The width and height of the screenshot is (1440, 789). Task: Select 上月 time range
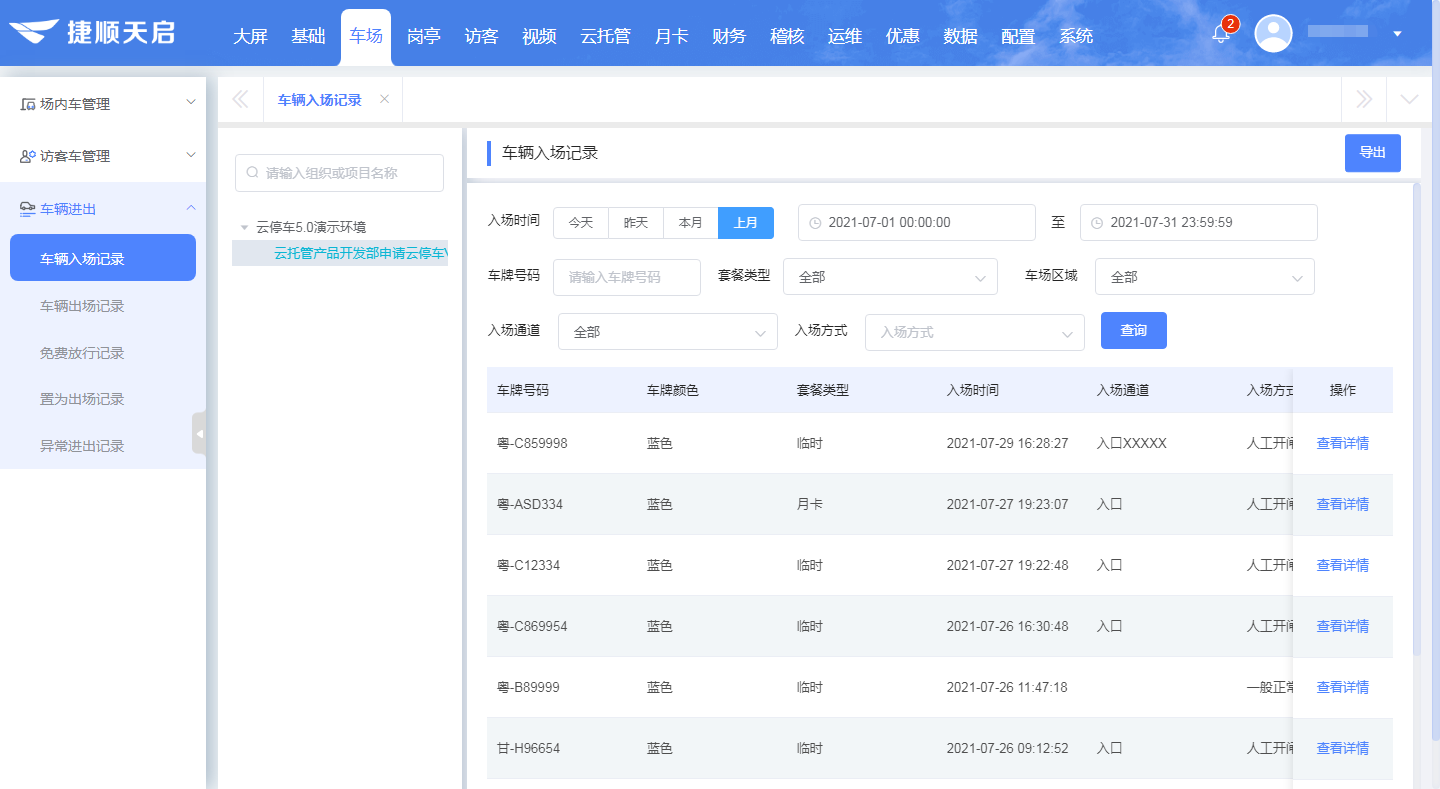[746, 223]
